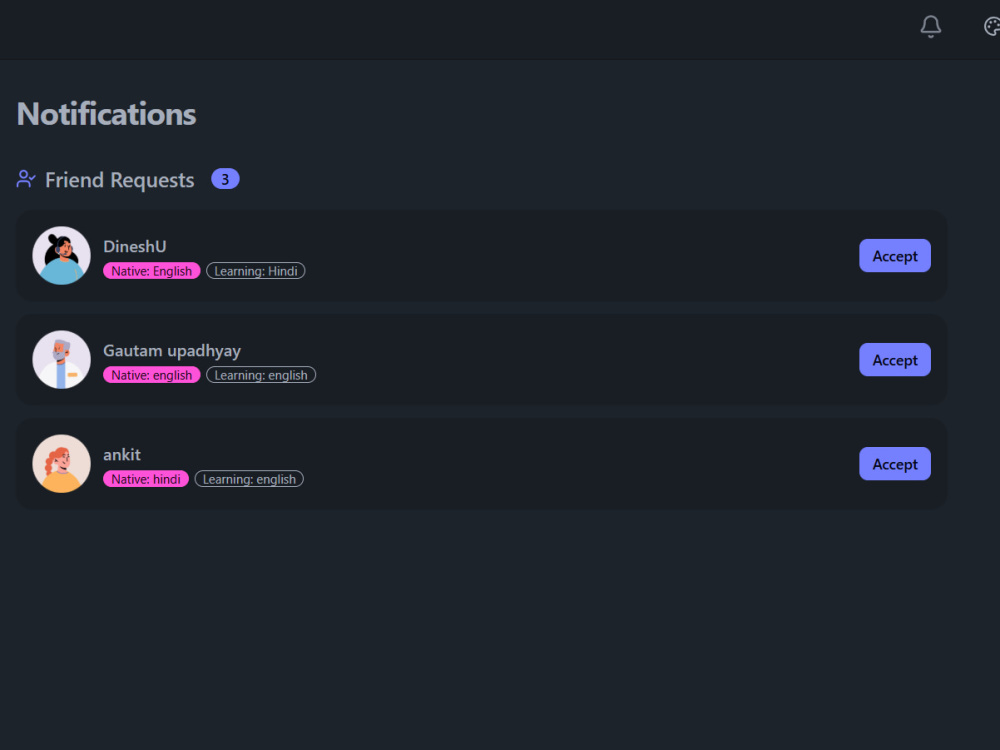Accept ankit's friend request

point(895,464)
